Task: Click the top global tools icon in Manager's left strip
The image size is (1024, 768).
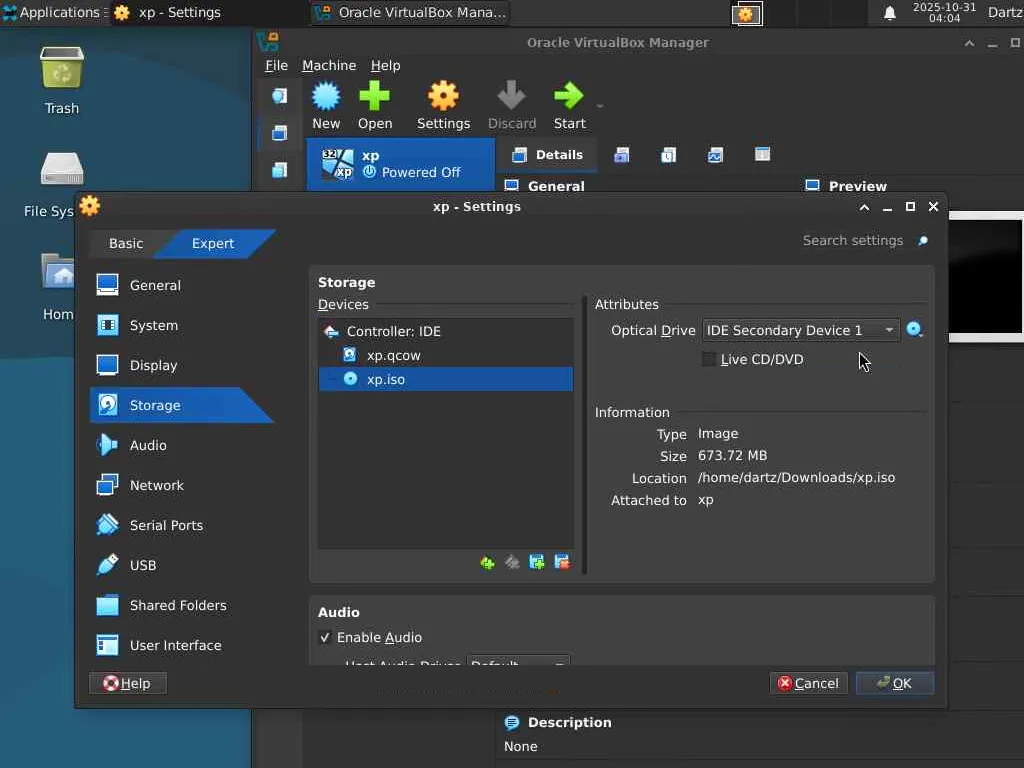Action: [280, 96]
